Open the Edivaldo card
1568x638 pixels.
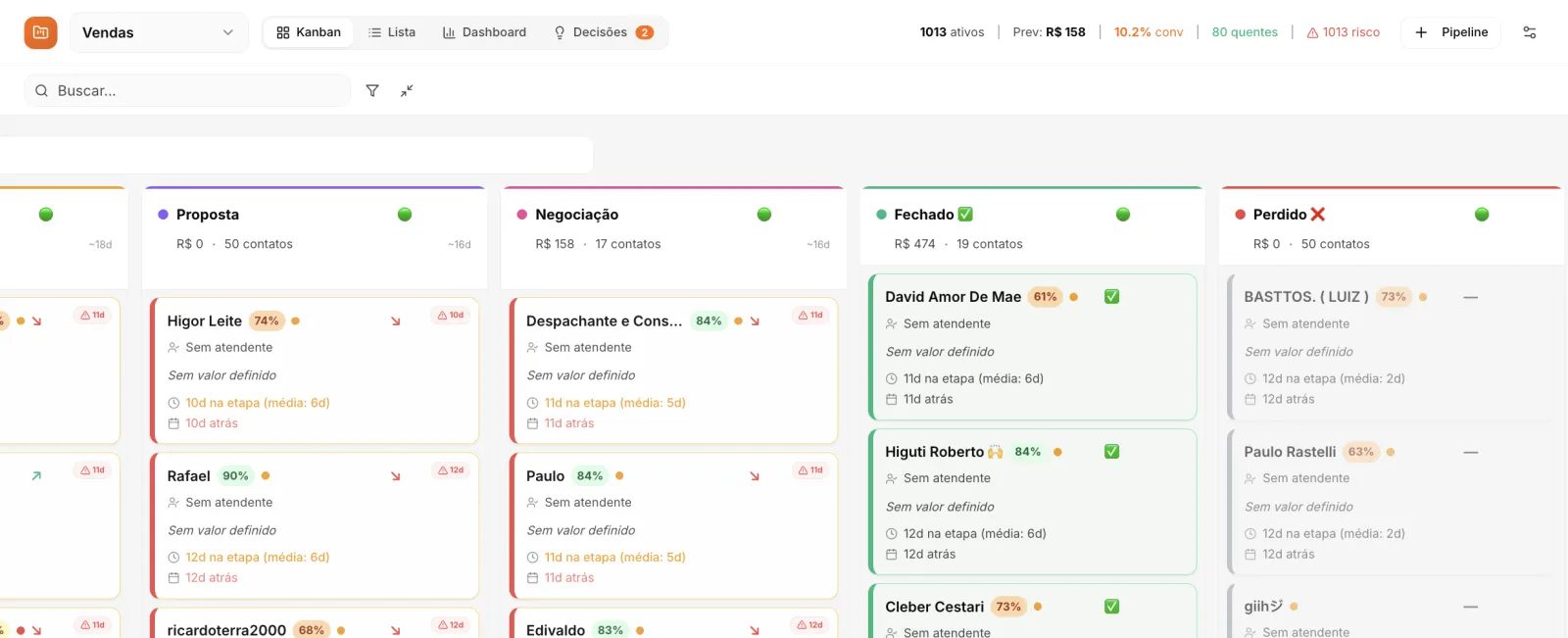674,623
